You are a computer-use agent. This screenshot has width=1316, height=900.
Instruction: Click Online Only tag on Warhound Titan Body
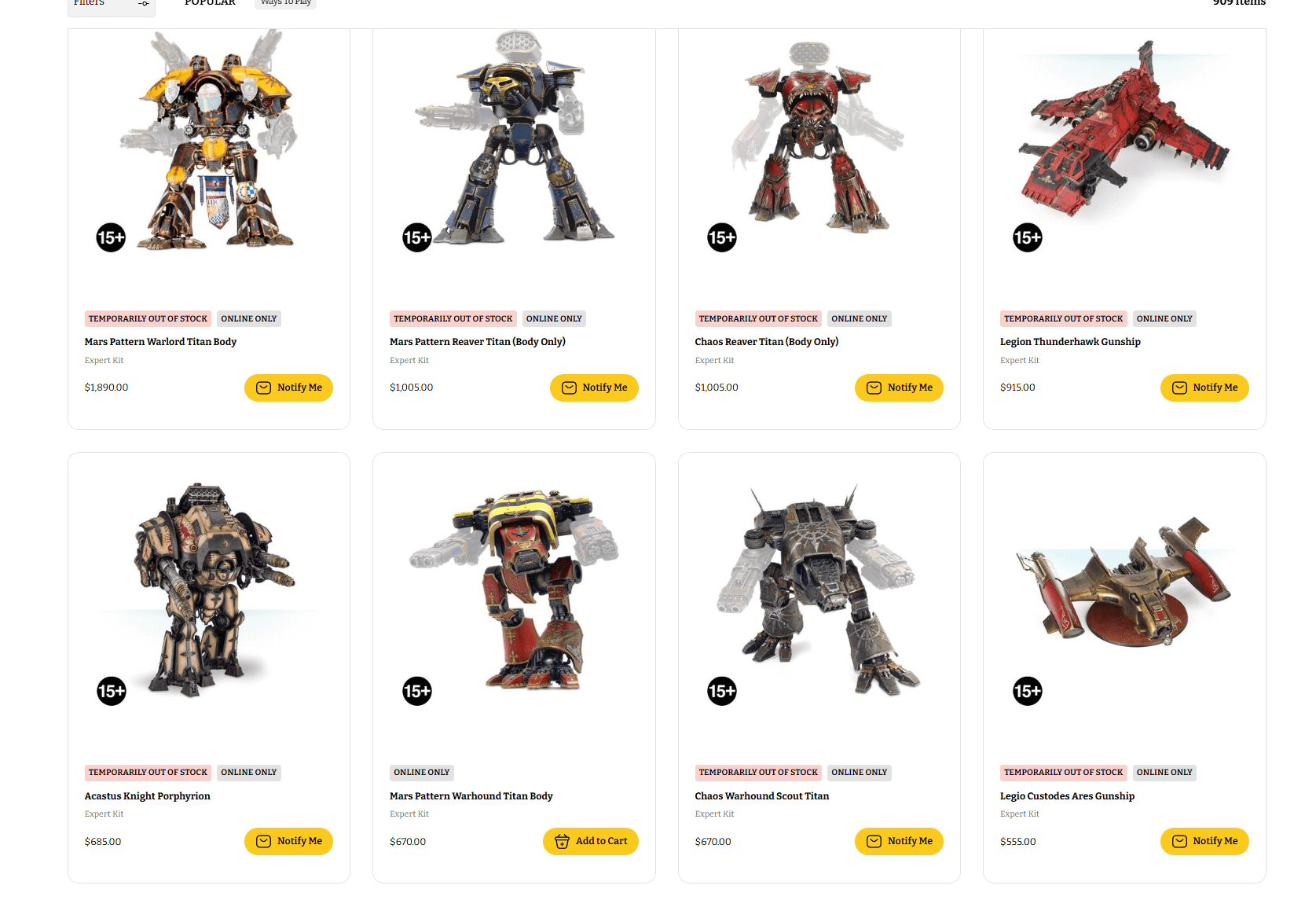(422, 773)
